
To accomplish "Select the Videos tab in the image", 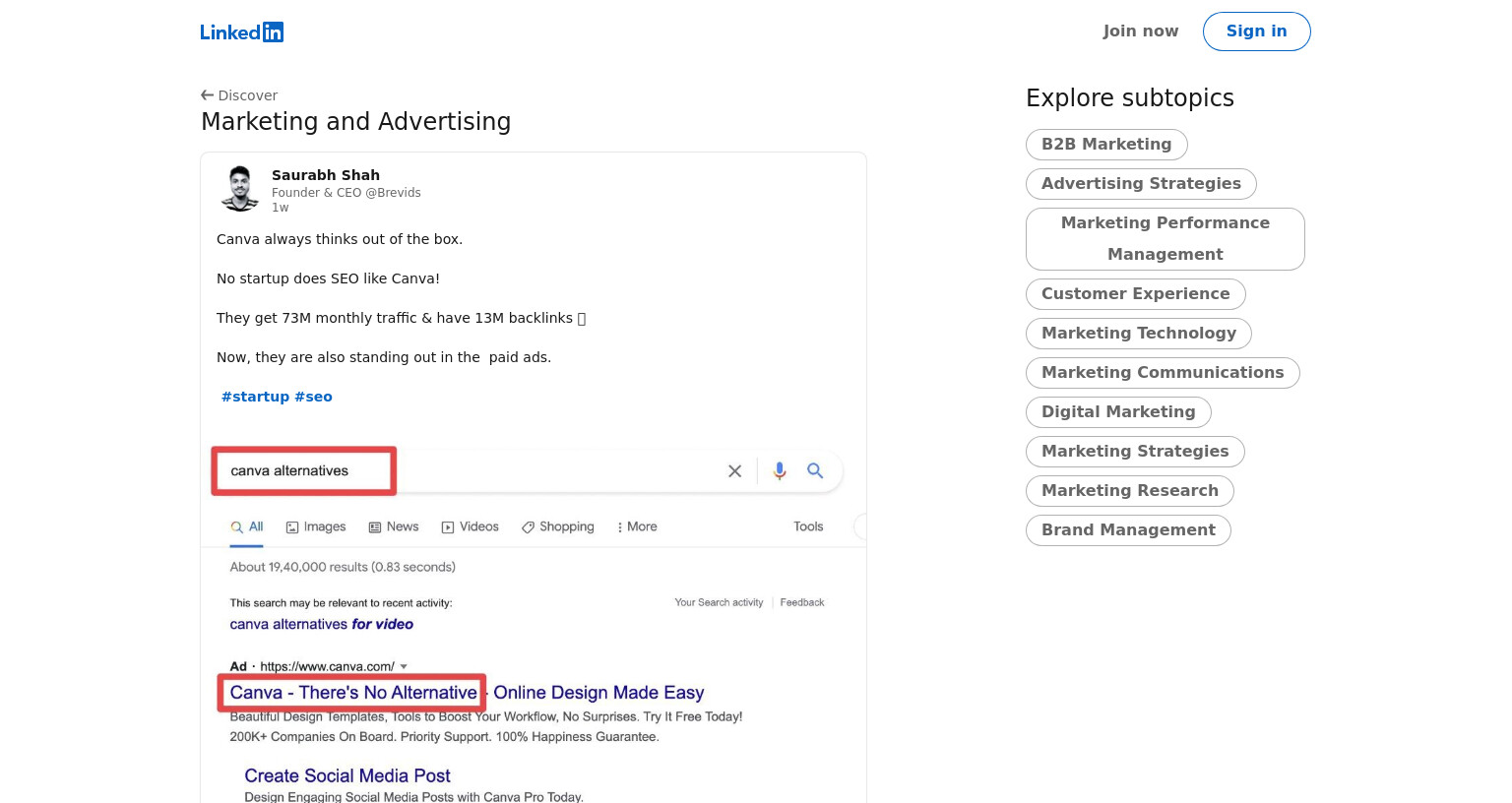I will [x=471, y=527].
